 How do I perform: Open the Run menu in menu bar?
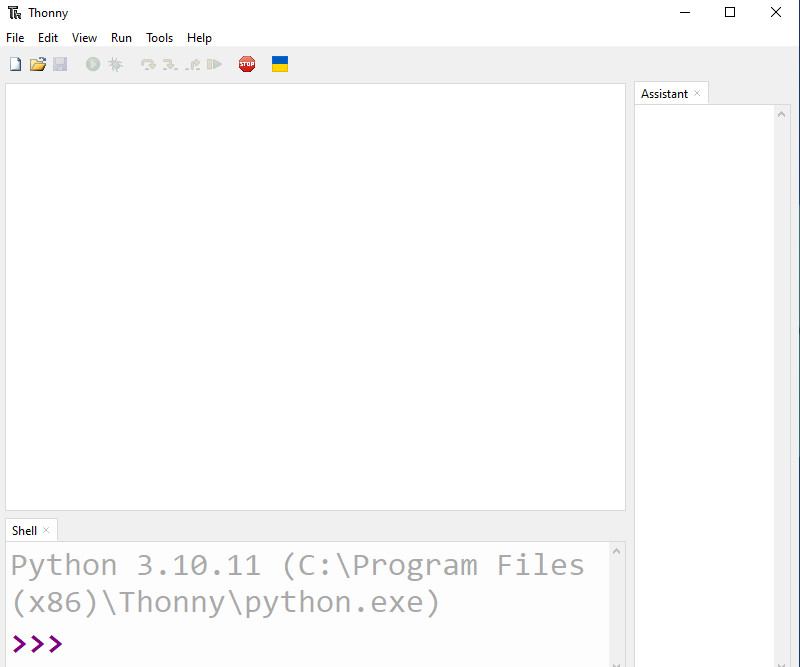pyautogui.click(x=121, y=38)
